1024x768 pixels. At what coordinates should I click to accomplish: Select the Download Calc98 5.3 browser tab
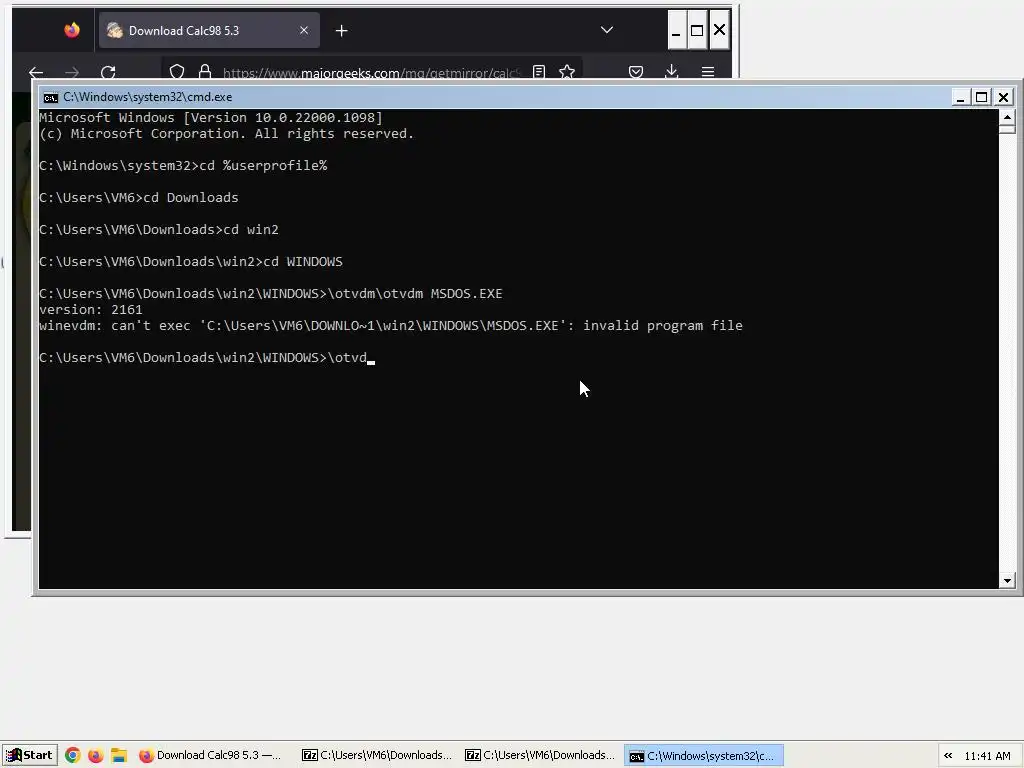[209, 30]
